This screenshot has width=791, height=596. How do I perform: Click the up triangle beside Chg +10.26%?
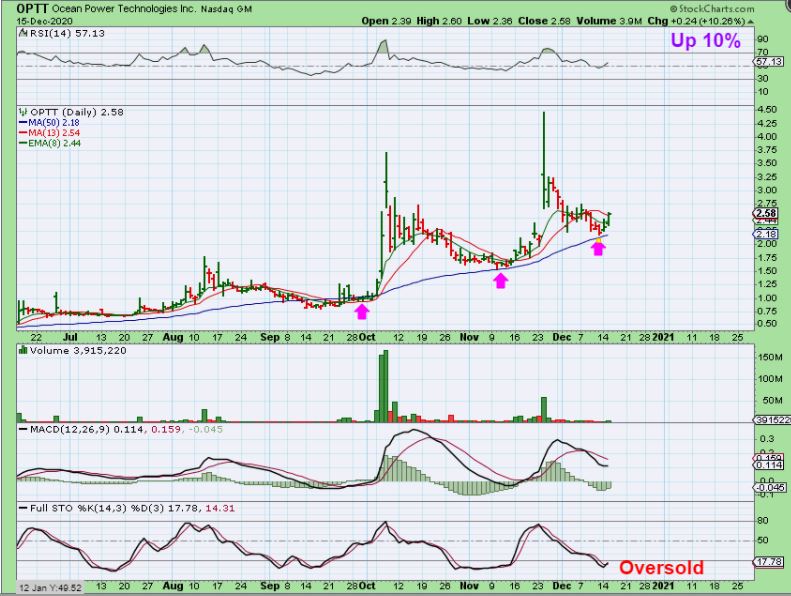click(x=751, y=22)
